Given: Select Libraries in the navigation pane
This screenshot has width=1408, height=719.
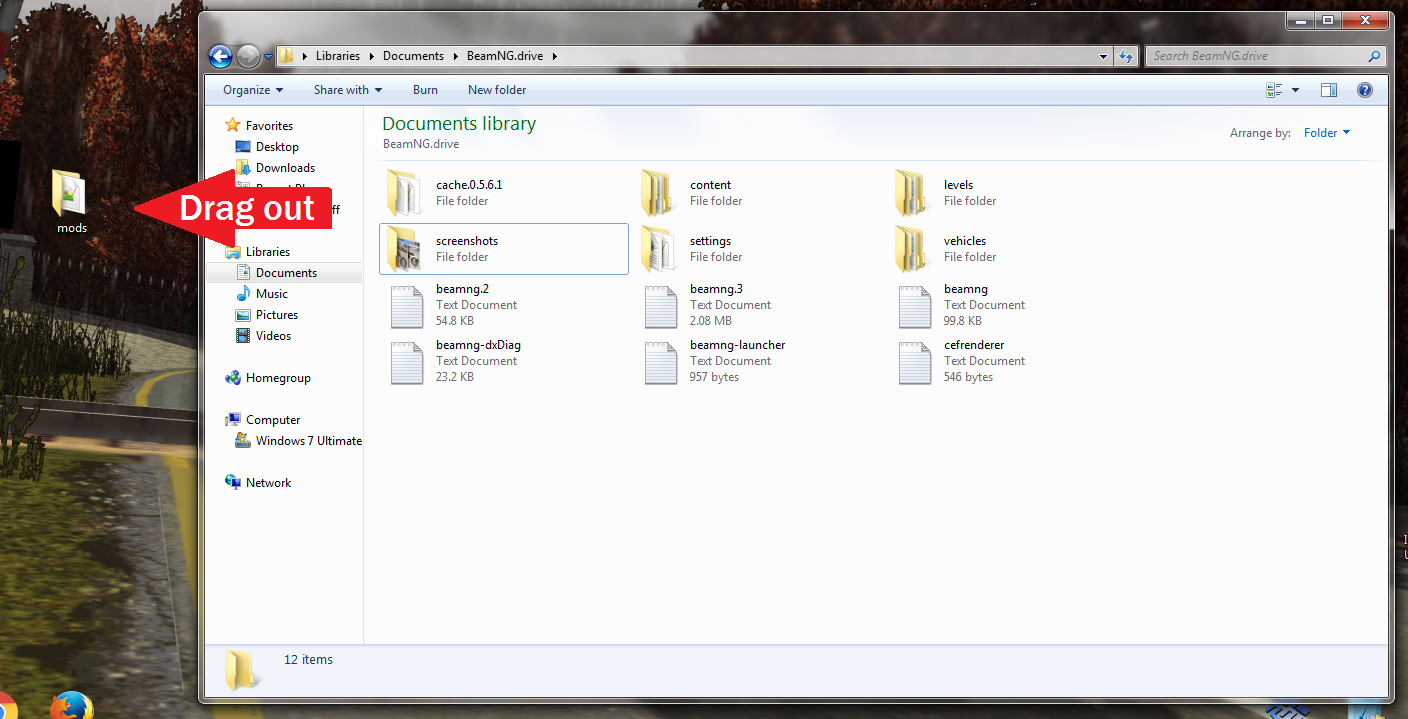Looking at the screenshot, I should click(x=268, y=252).
